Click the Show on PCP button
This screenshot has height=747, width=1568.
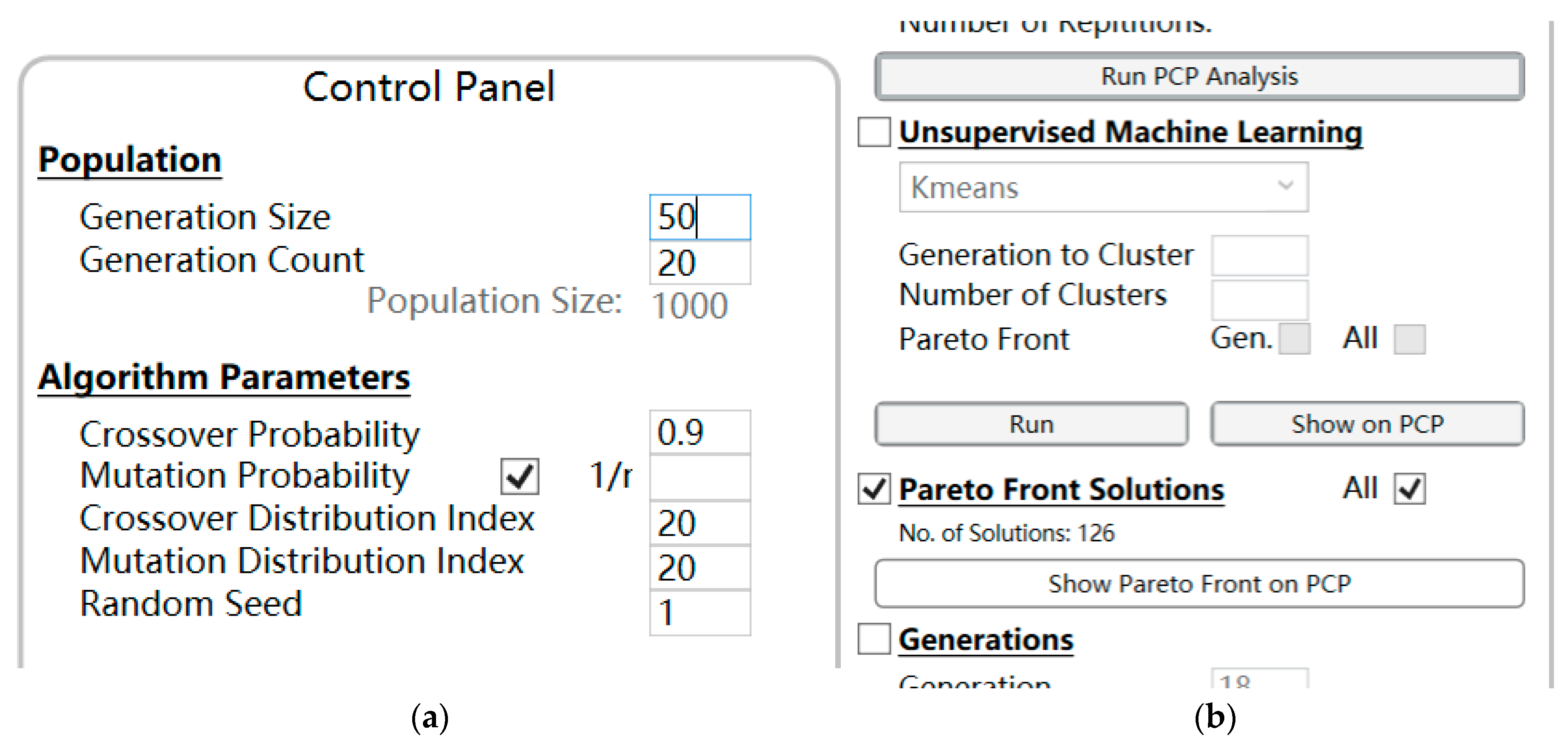click(x=1366, y=424)
